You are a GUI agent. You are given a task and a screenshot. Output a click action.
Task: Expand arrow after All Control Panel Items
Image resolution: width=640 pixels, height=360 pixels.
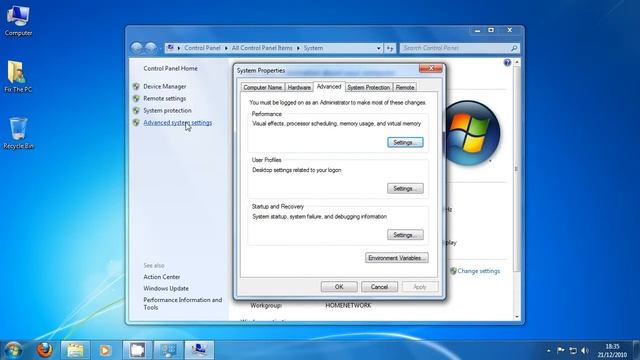[x=298, y=48]
